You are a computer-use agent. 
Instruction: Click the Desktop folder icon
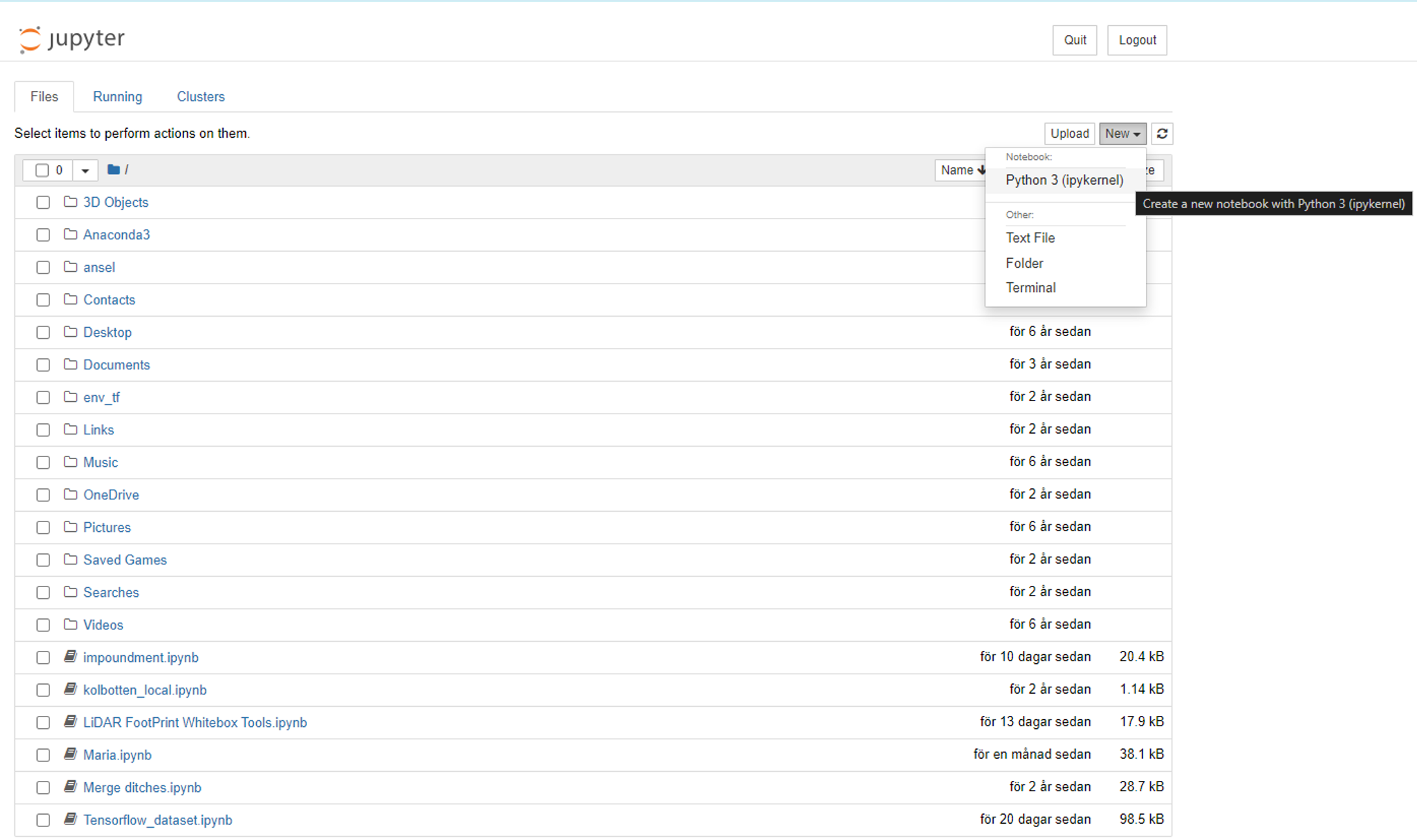click(x=70, y=332)
